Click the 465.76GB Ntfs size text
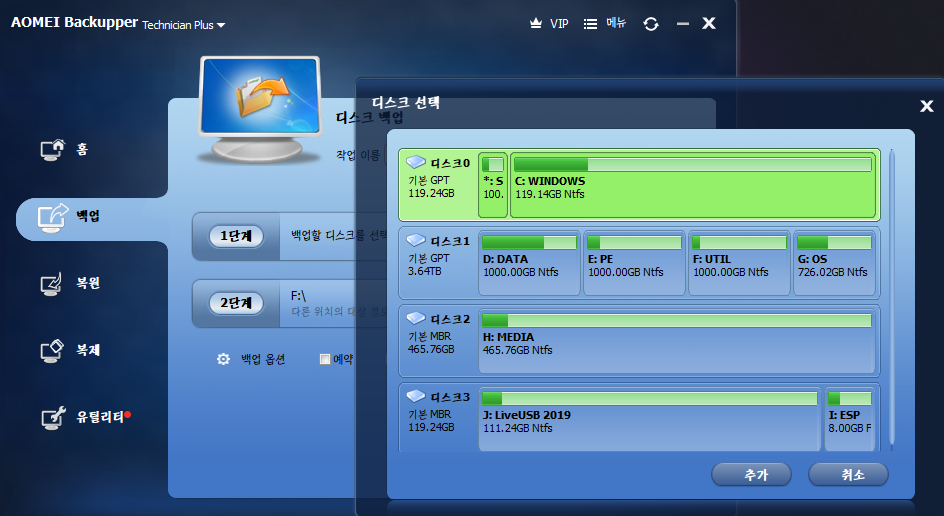 517,350
